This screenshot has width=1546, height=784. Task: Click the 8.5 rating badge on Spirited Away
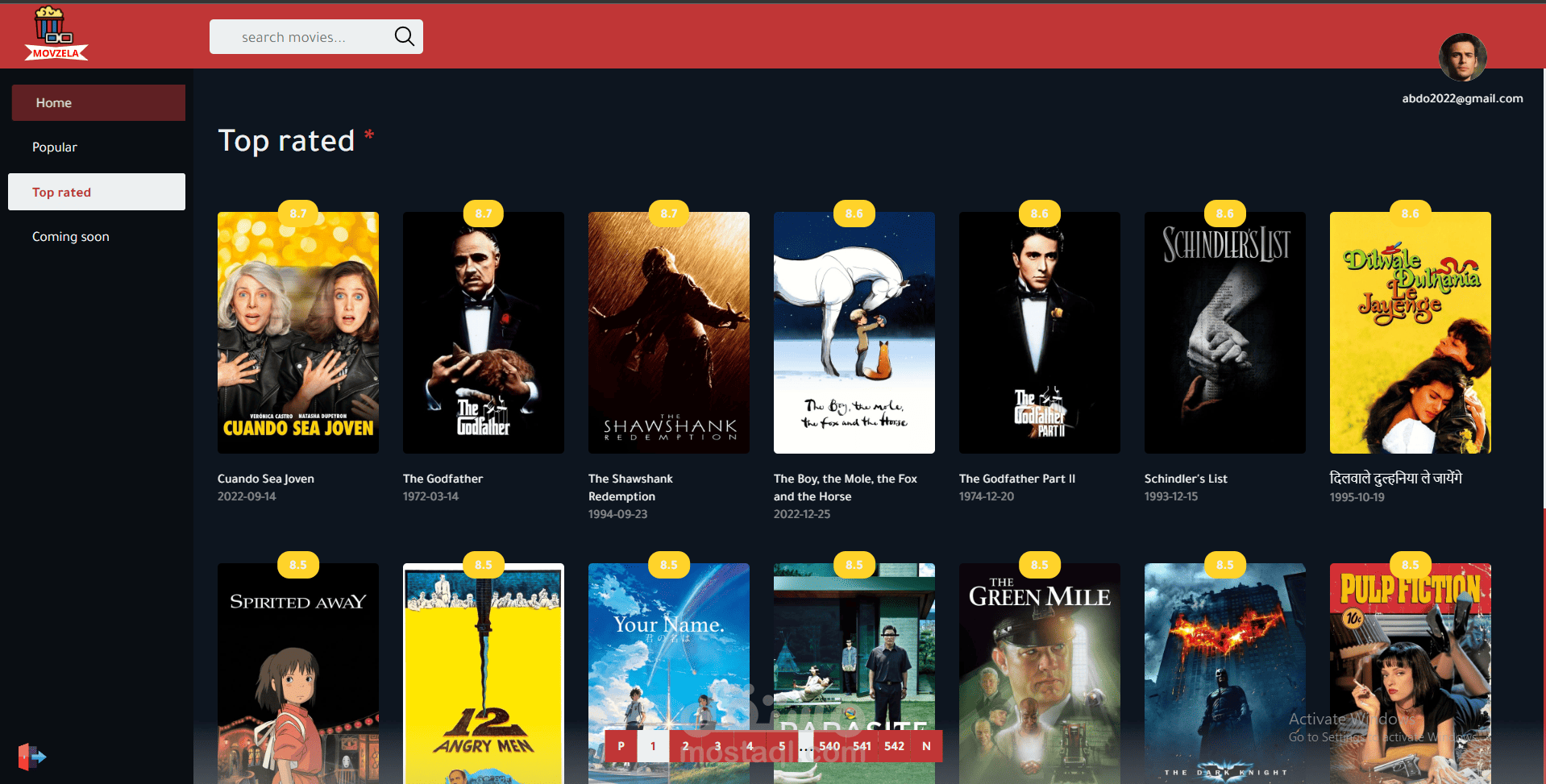(x=298, y=565)
